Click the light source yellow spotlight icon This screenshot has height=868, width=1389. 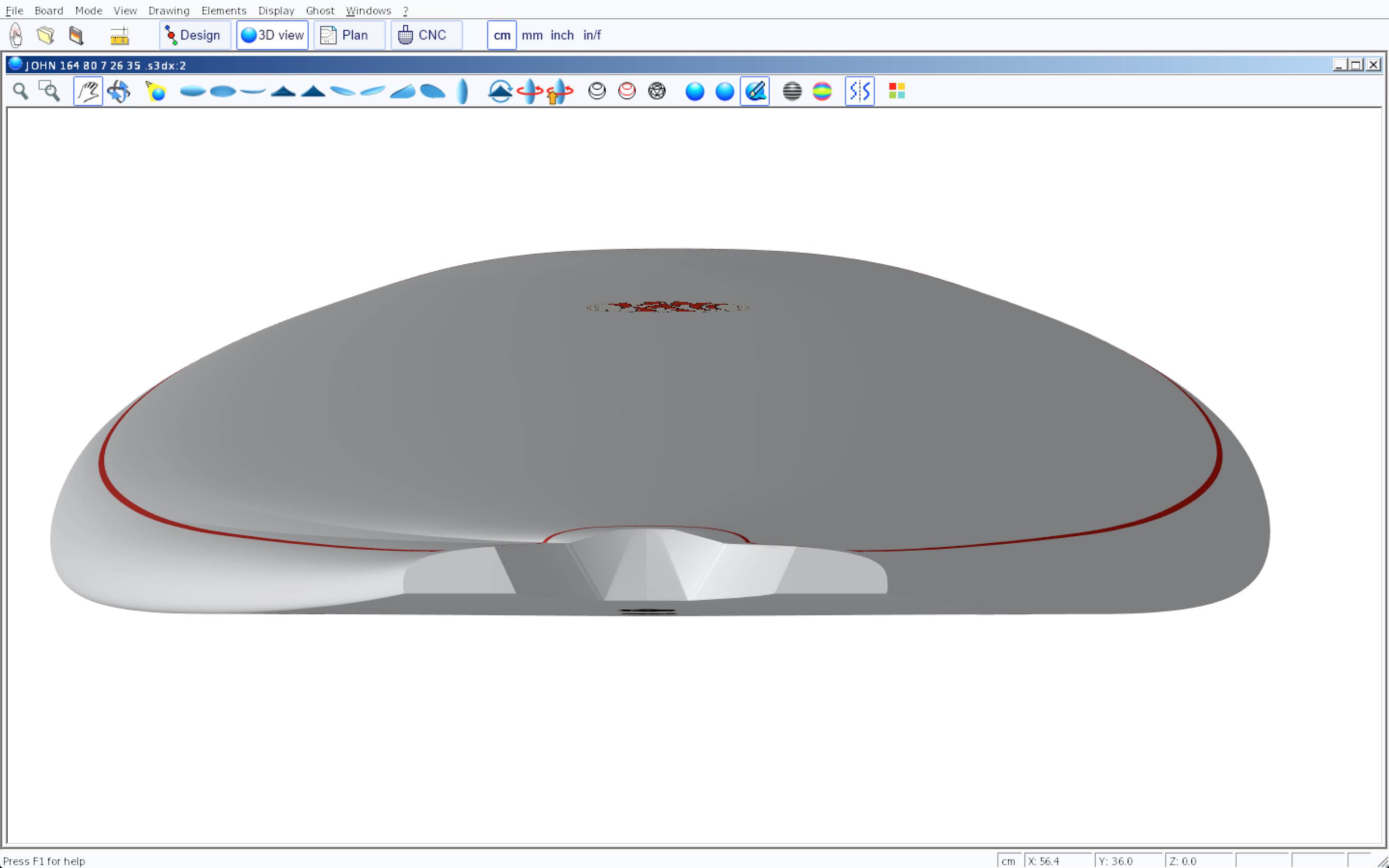tap(156, 91)
